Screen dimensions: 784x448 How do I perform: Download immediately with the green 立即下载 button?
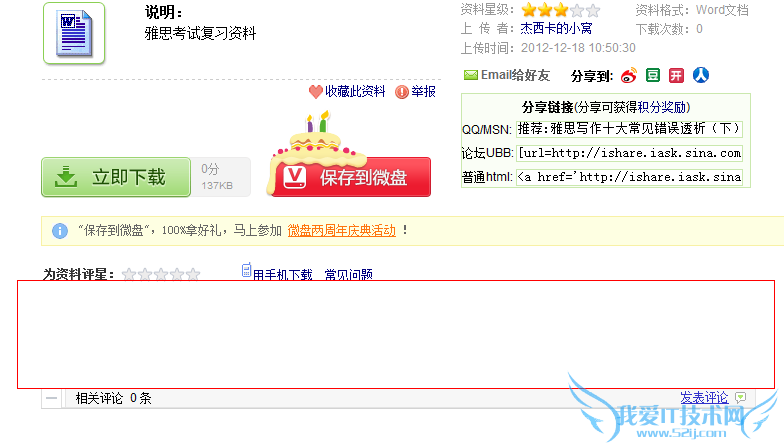(116, 177)
